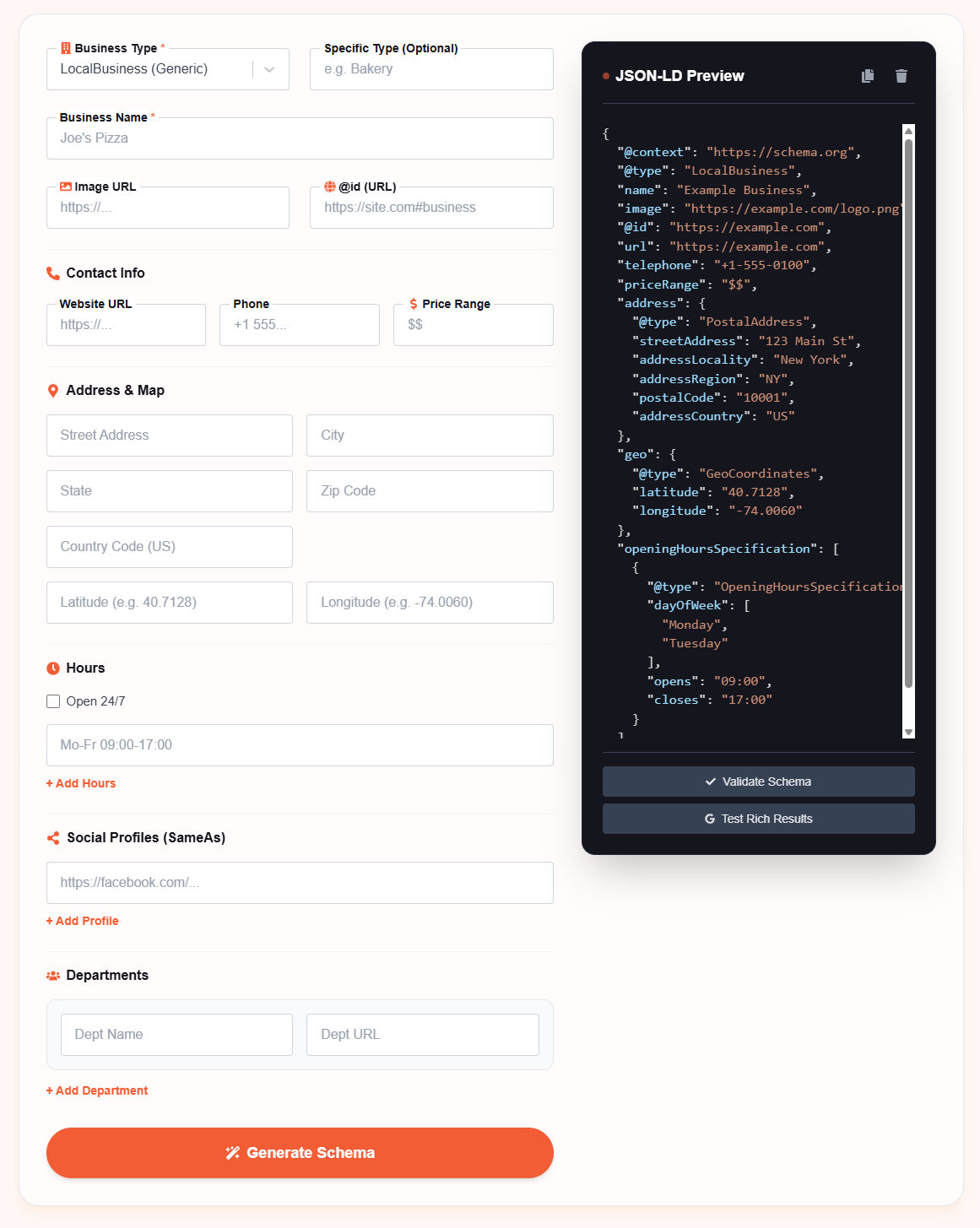
Task: Click the Price Range input field
Action: (473, 325)
